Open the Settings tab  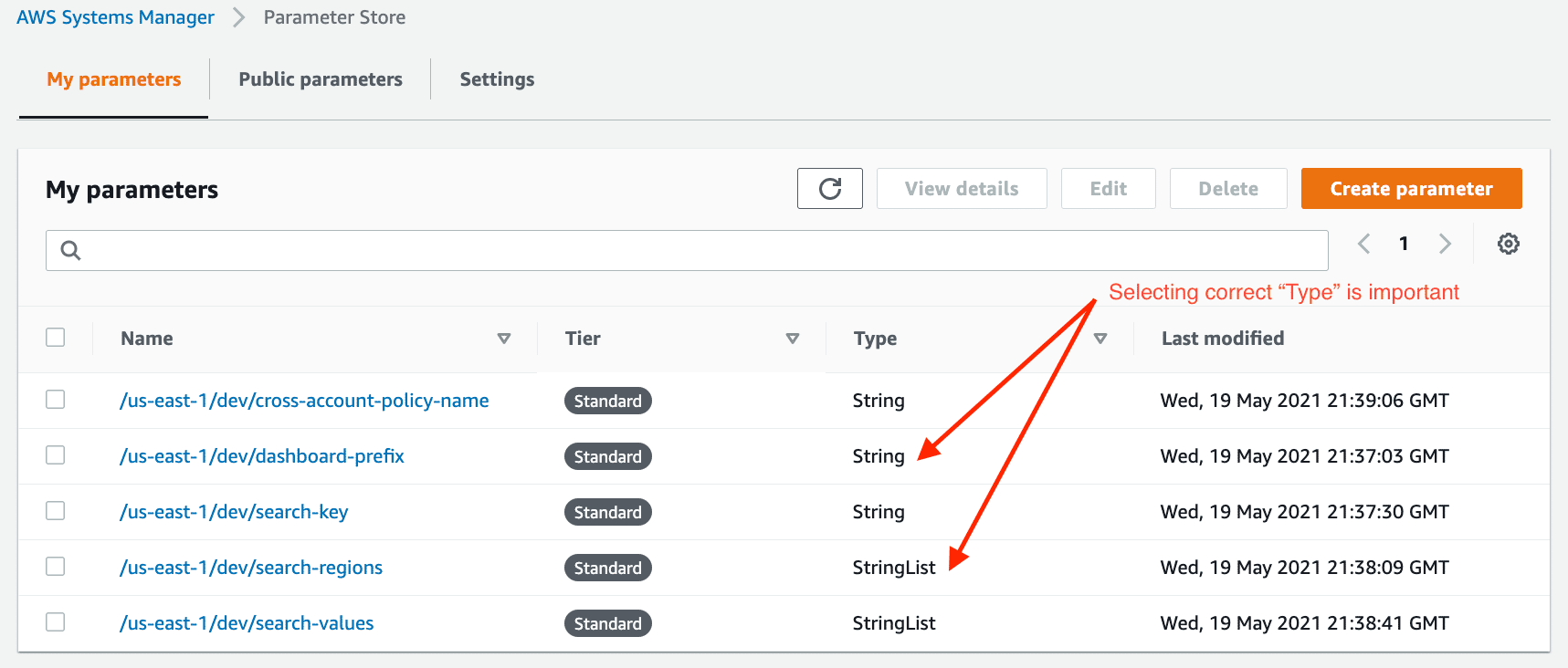[x=497, y=79]
